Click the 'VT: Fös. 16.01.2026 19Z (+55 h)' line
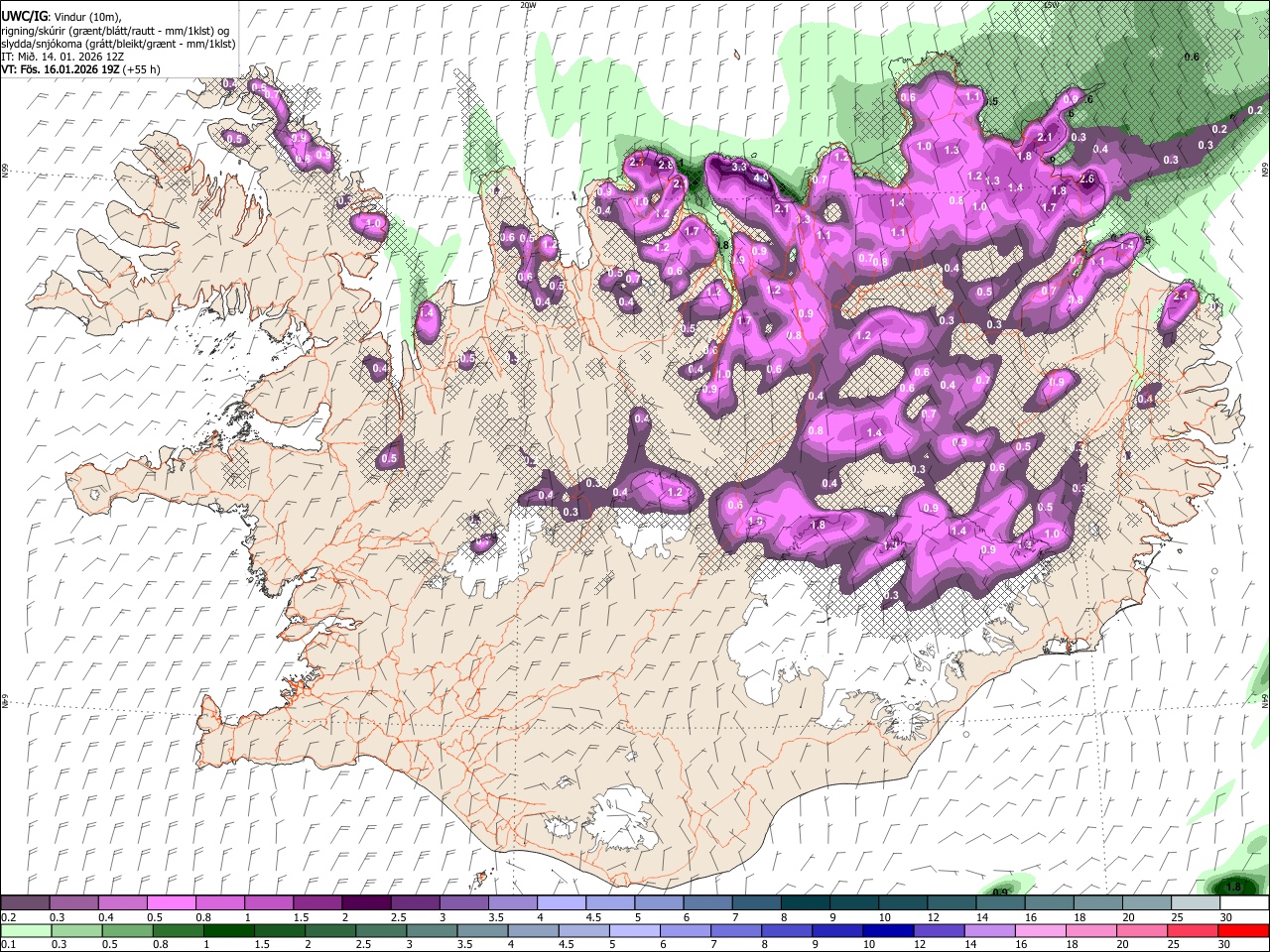 tap(80, 69)
